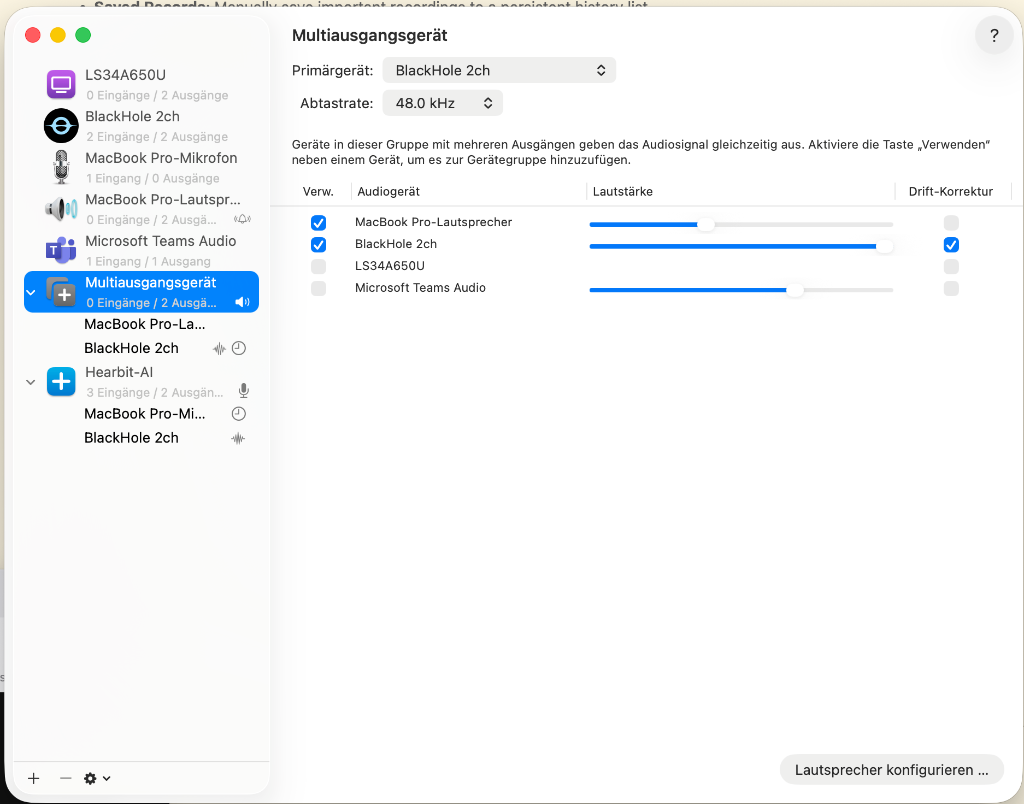Click the speaker output icon on the Multiausgangsgerät row

point(242,302)
